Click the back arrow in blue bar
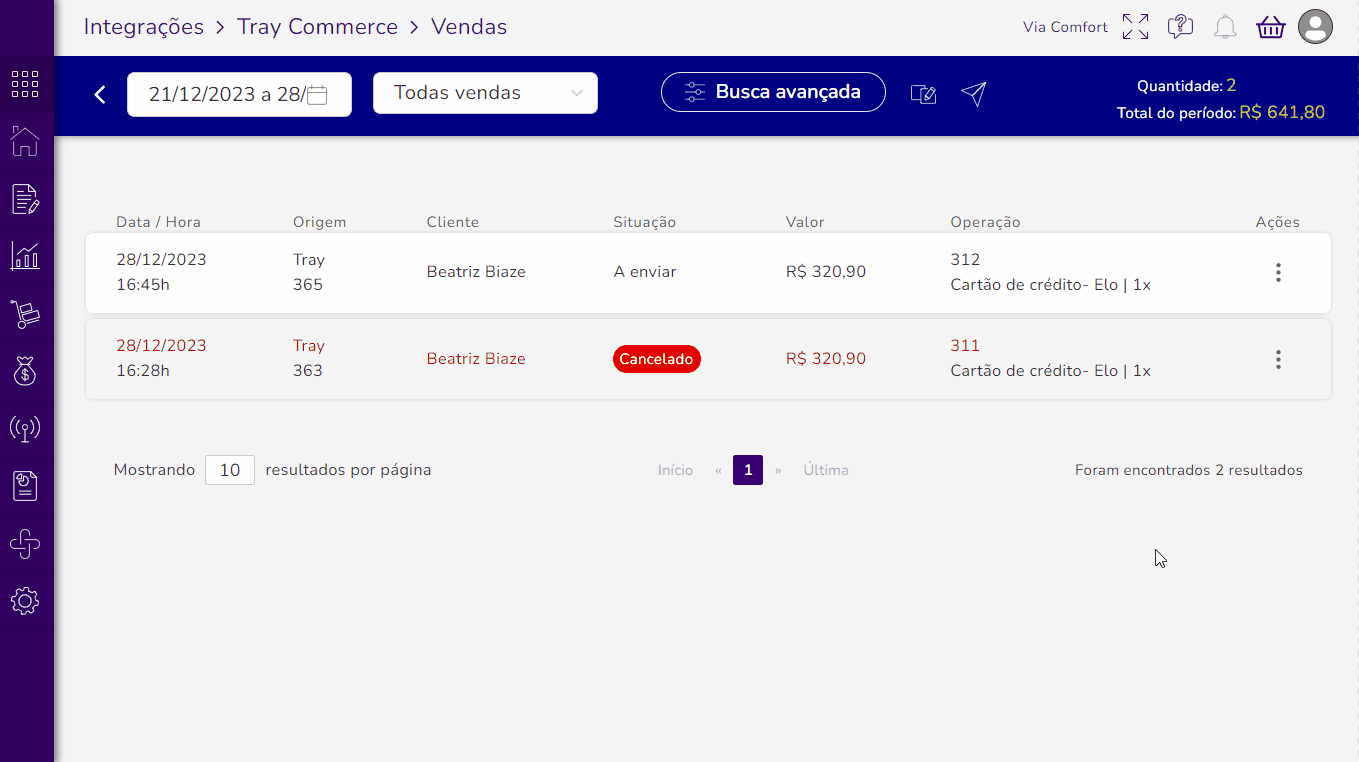This screenshot has width=1359, height=762. pyautogui.click(x=100, y=94)
